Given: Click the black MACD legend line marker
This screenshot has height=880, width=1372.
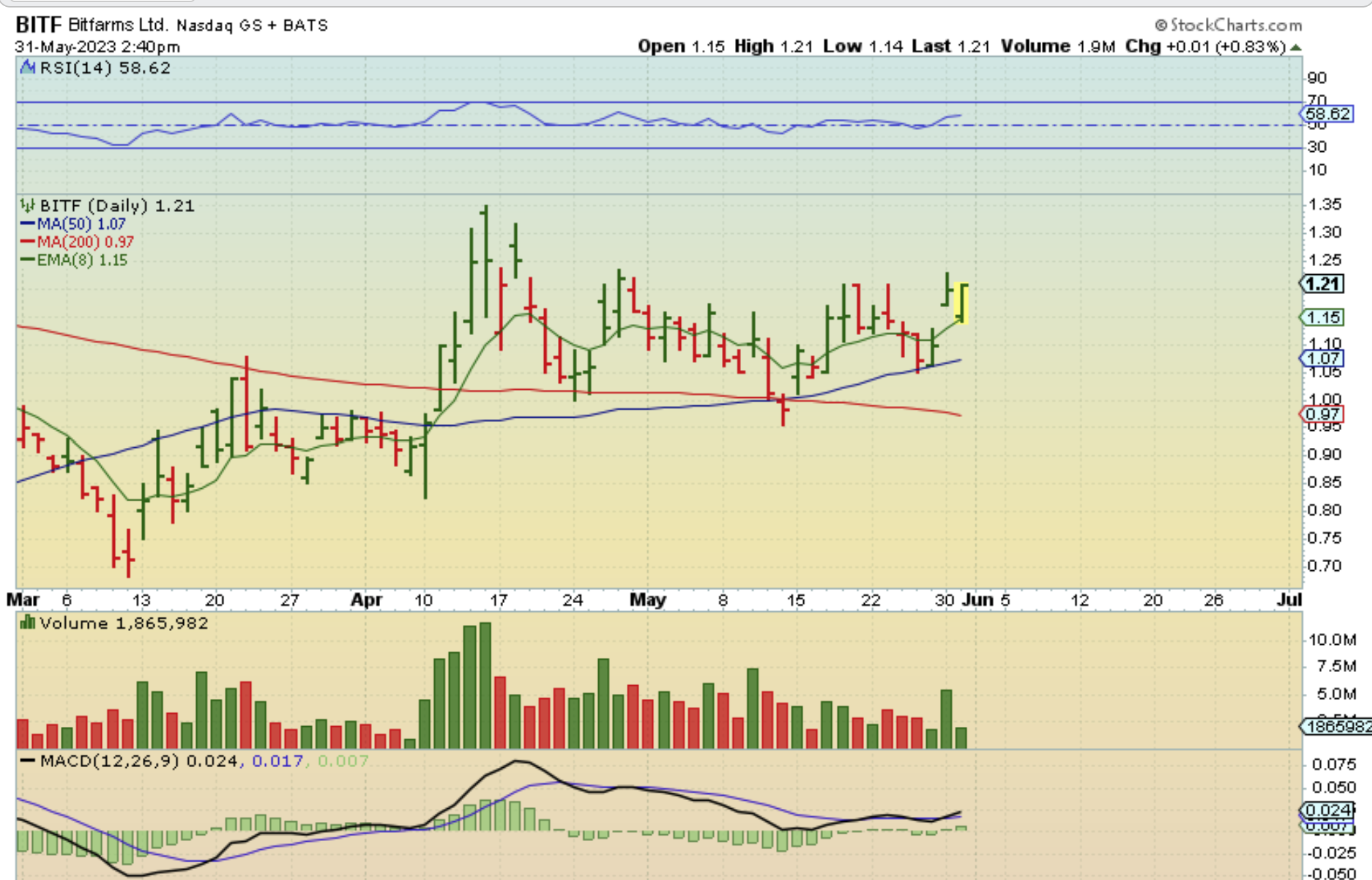Looking at the screenshot, I should click(28, 761).
